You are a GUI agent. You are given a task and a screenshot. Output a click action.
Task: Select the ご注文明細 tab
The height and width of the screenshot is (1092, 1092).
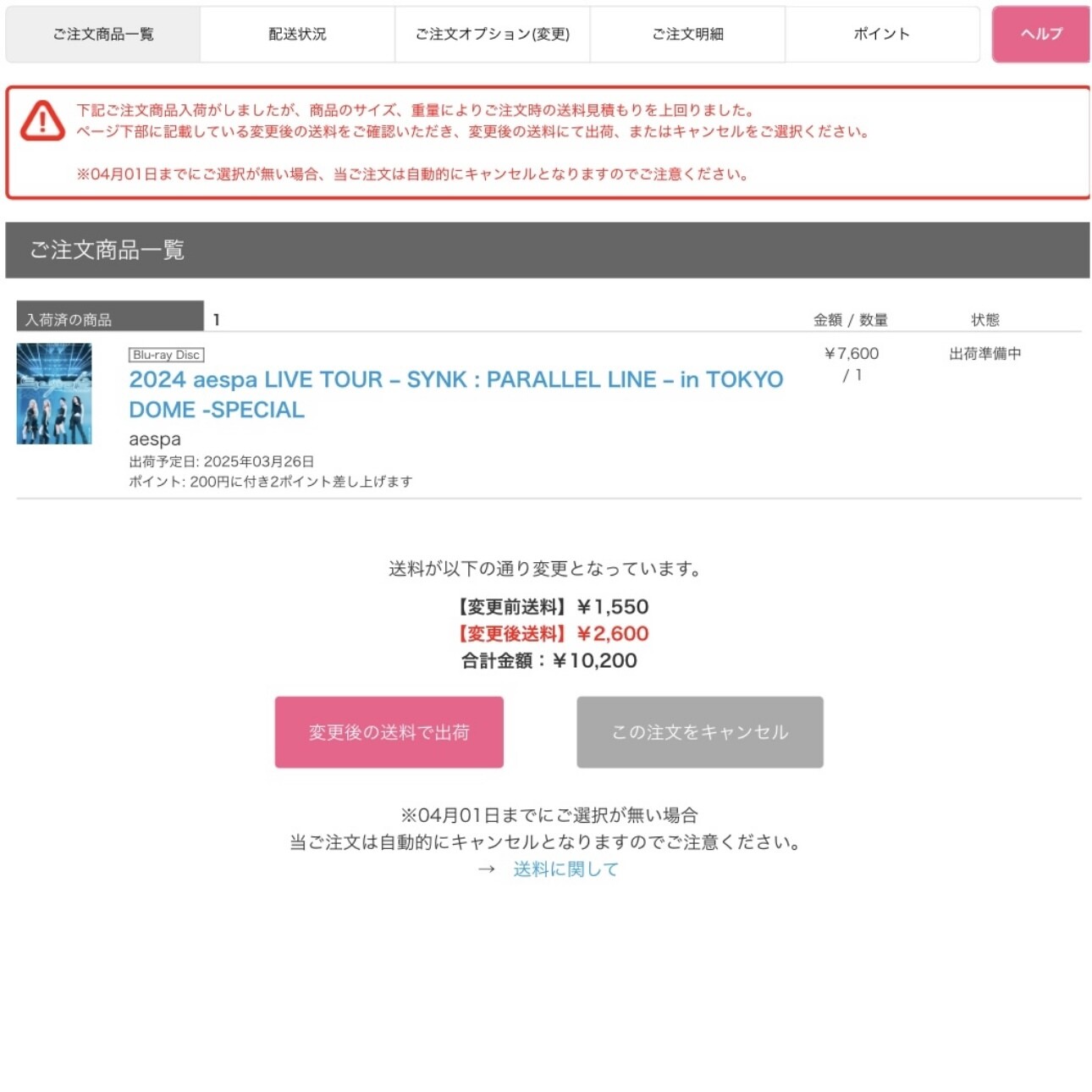687,34
